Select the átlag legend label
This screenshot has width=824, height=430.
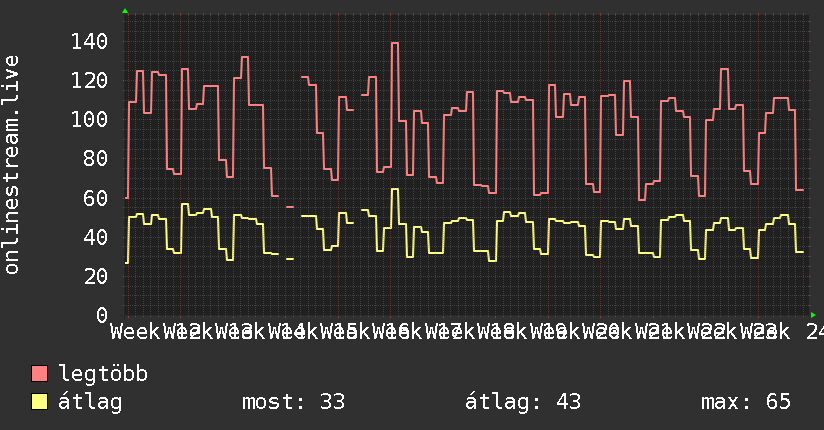click(x=90, y=402)
